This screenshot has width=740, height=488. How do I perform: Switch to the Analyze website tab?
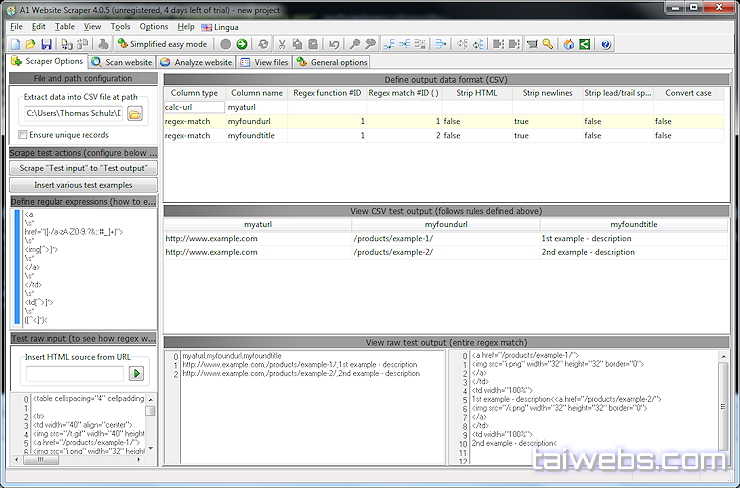click(x=195, y=62)
